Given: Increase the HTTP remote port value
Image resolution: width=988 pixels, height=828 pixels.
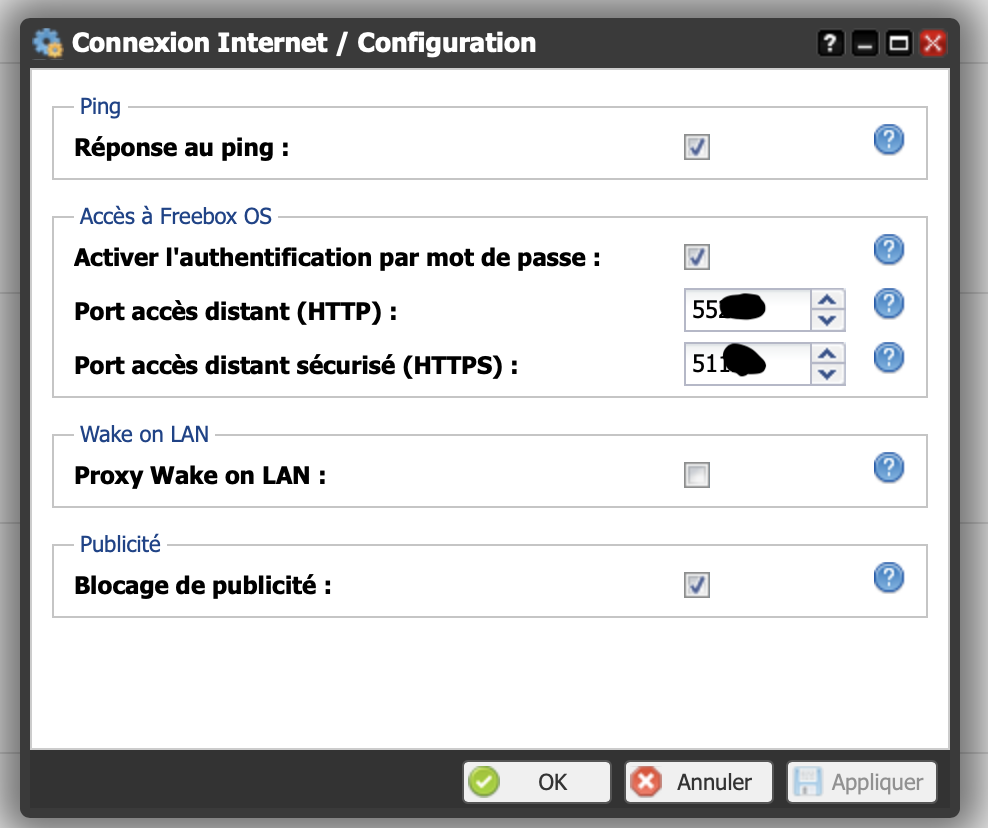Looking at the screenshot, I should coord(826,300).
